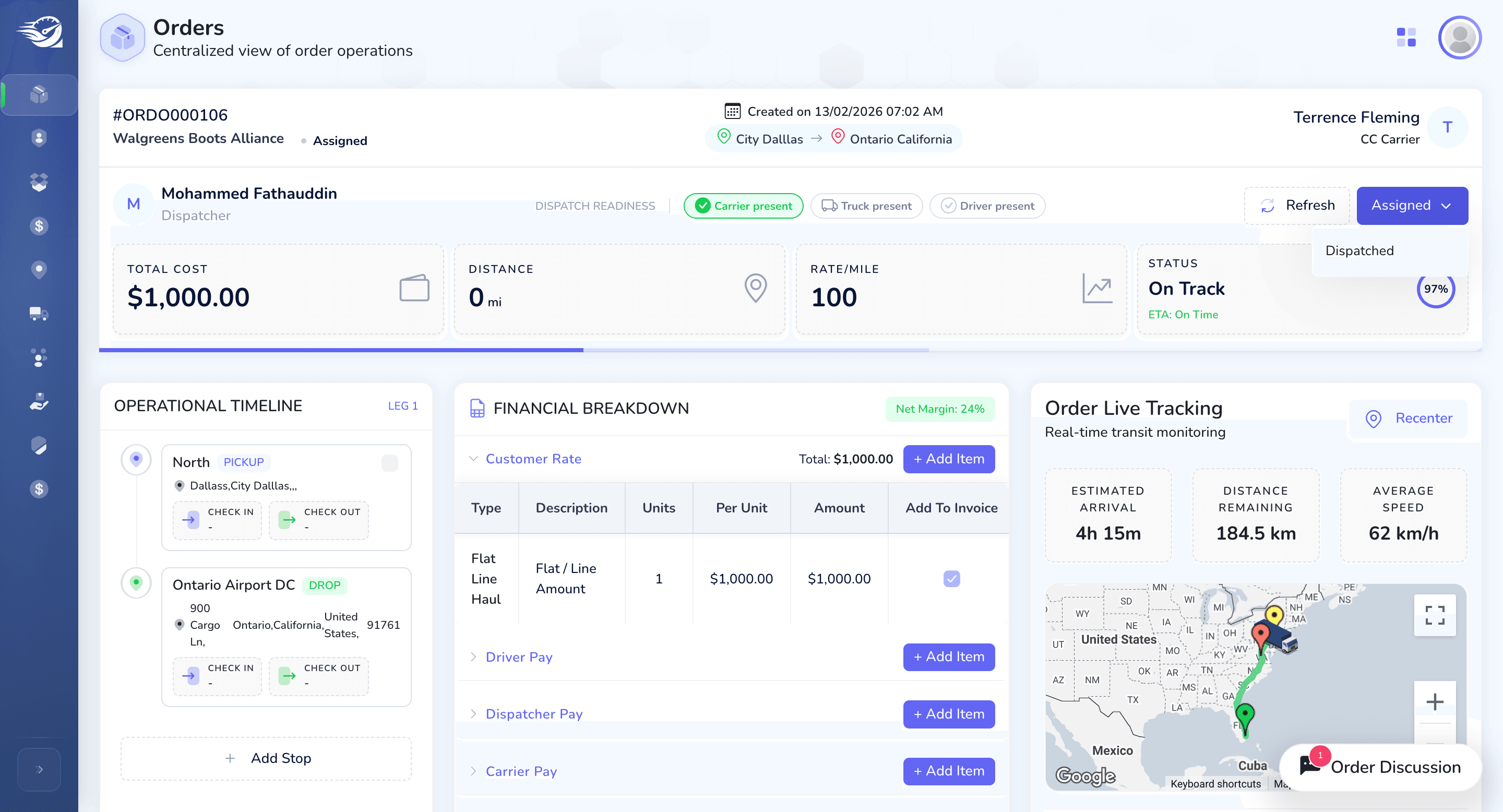Open the Assigned status dropdown

point(1412,205)
